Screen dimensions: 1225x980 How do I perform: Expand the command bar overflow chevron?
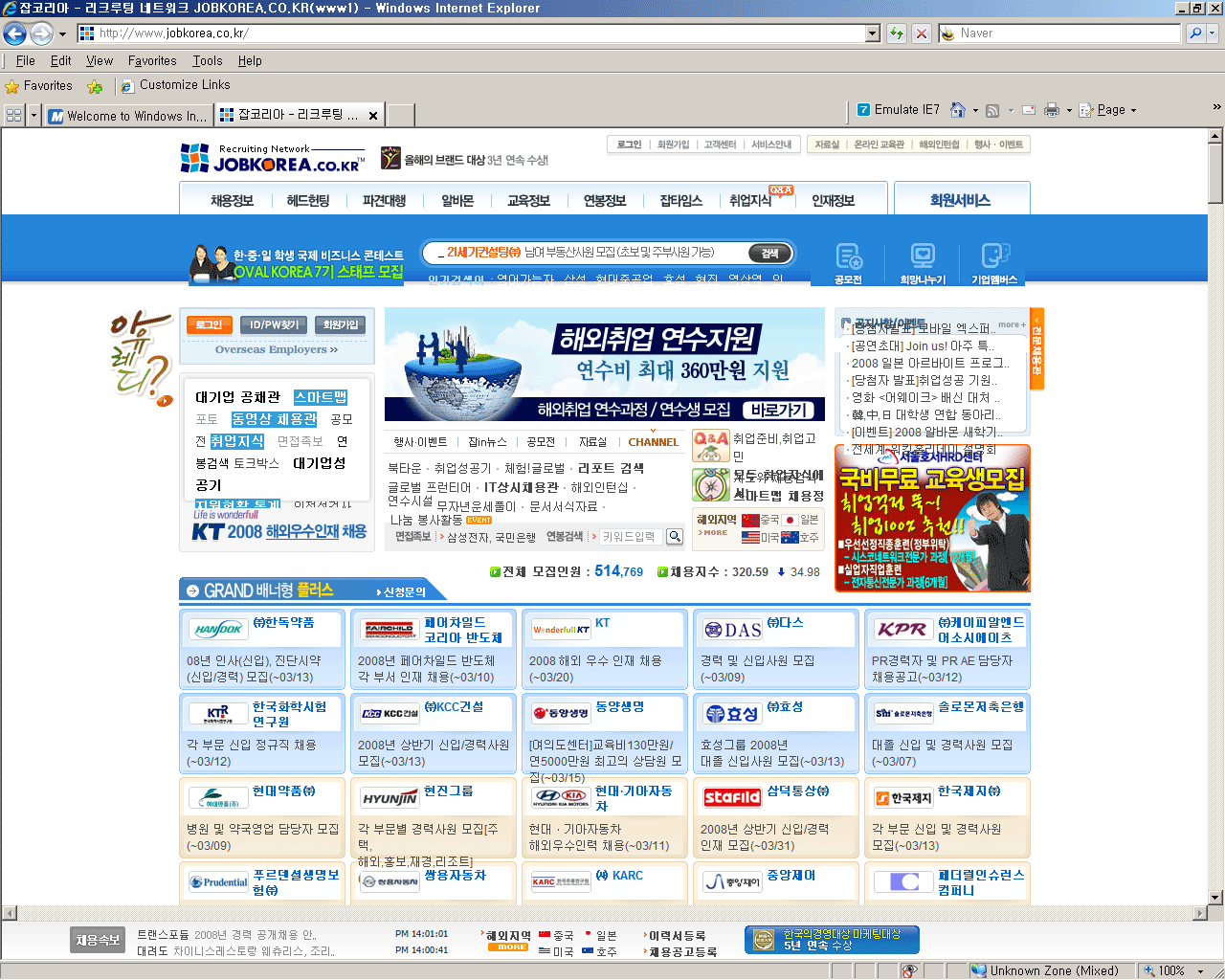(x=1216, y=106)
